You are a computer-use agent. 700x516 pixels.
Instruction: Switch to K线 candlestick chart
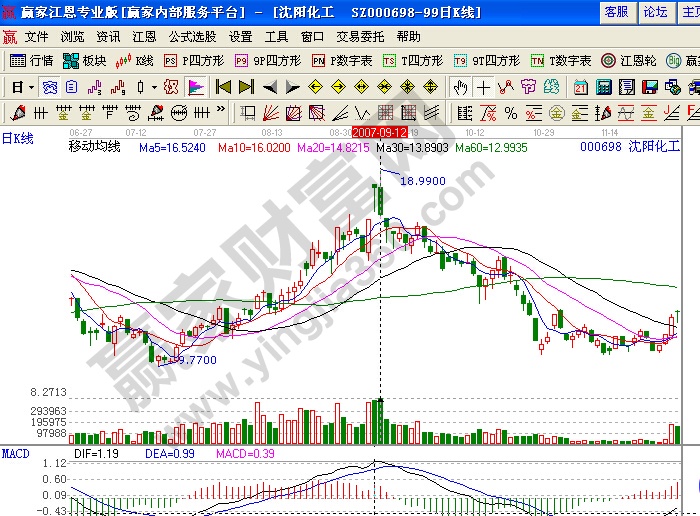pos(134,60)
